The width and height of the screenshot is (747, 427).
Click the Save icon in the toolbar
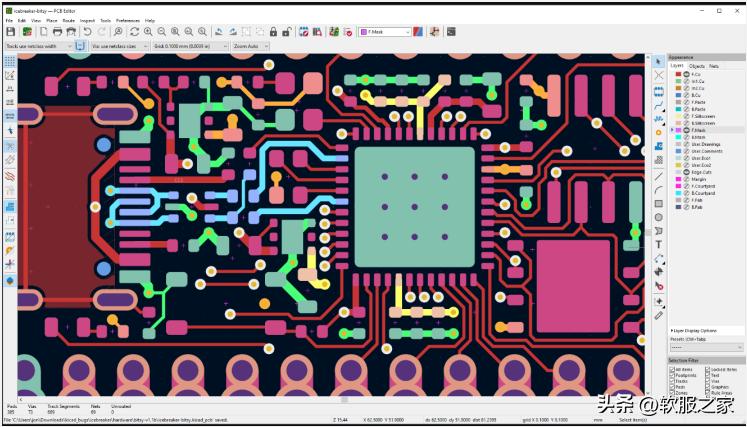[10, 32]
